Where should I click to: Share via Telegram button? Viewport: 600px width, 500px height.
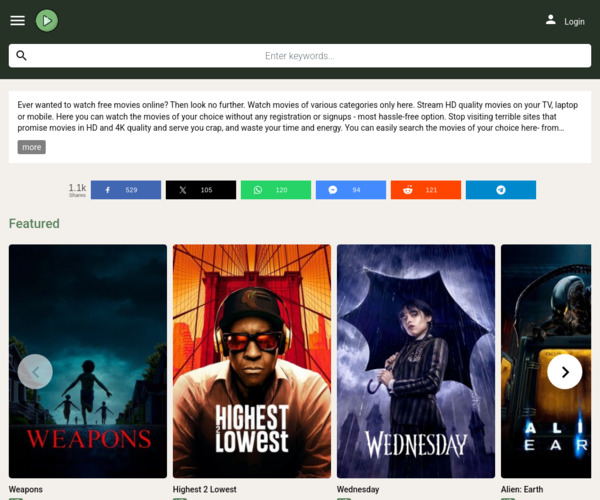501,190
